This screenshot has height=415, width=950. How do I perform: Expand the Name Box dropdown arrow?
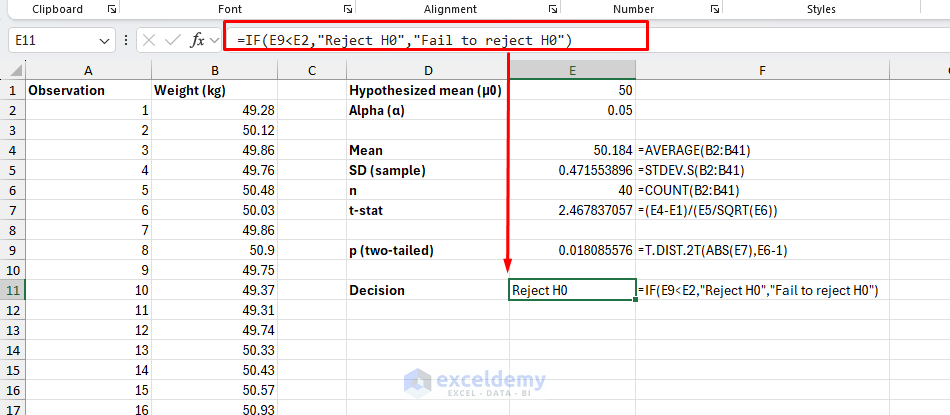tap(102, 41)
